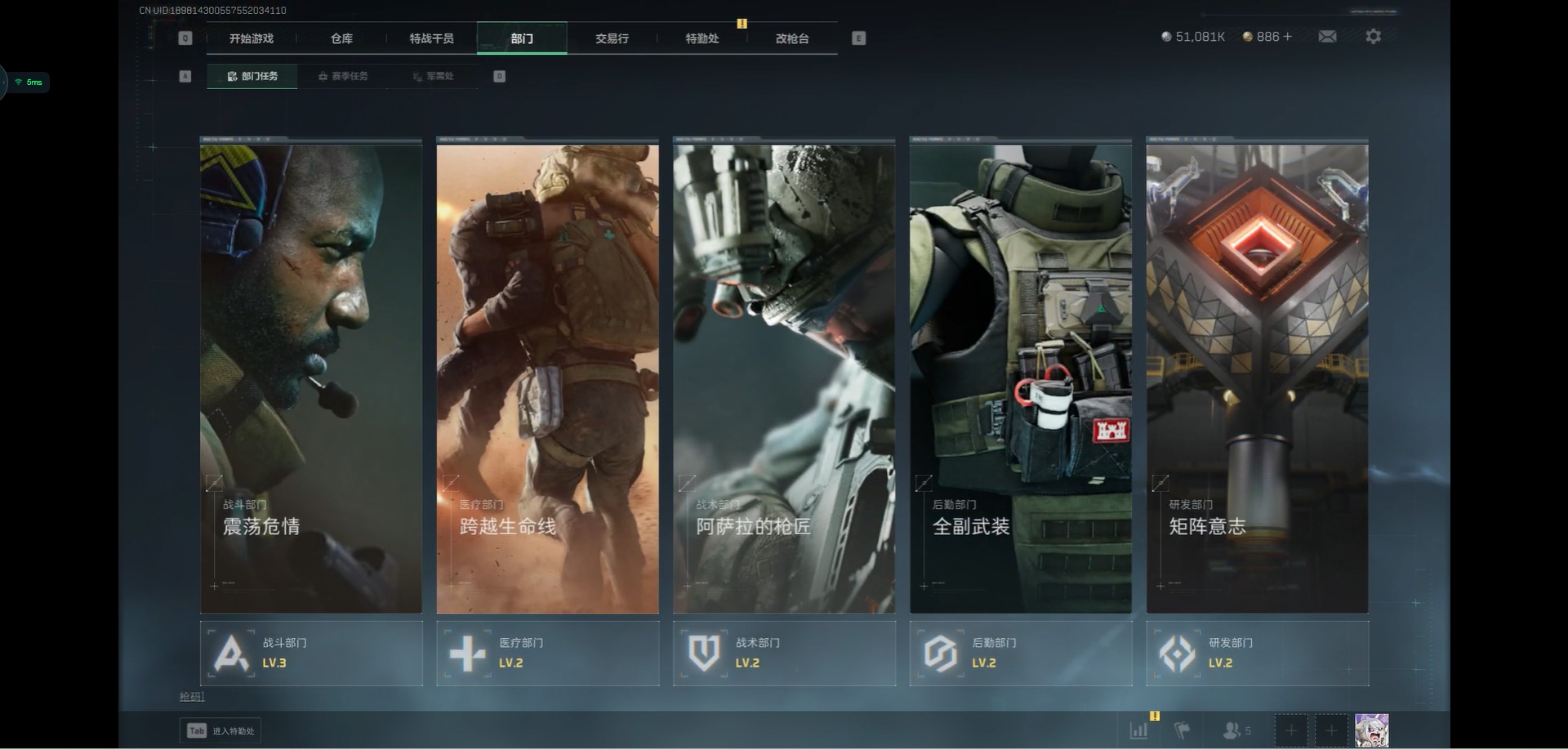
Task: Click the expand-corner icon on 震荡危情 card
Action: click(214, 483)
